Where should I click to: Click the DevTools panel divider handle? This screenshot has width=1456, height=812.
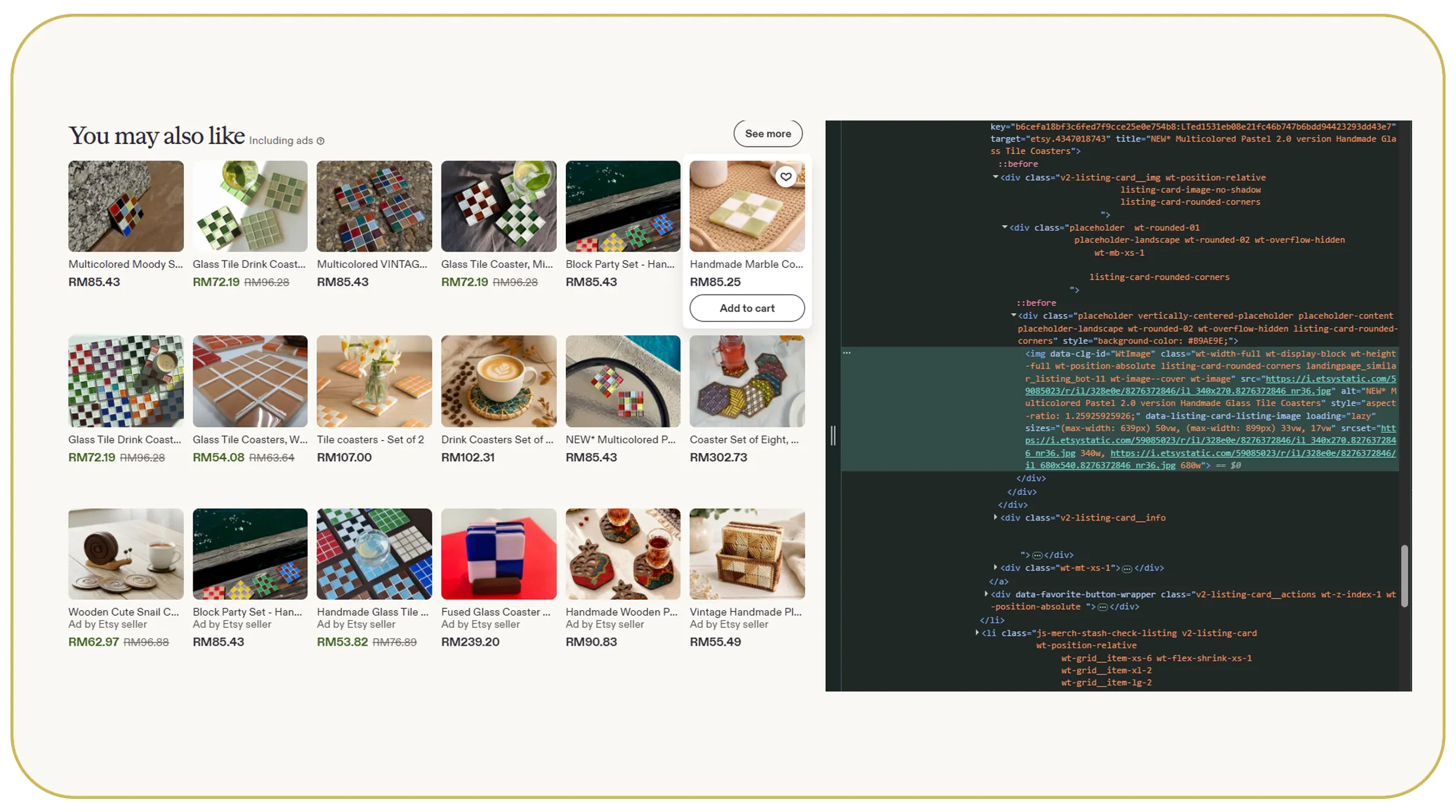[833, 435]
